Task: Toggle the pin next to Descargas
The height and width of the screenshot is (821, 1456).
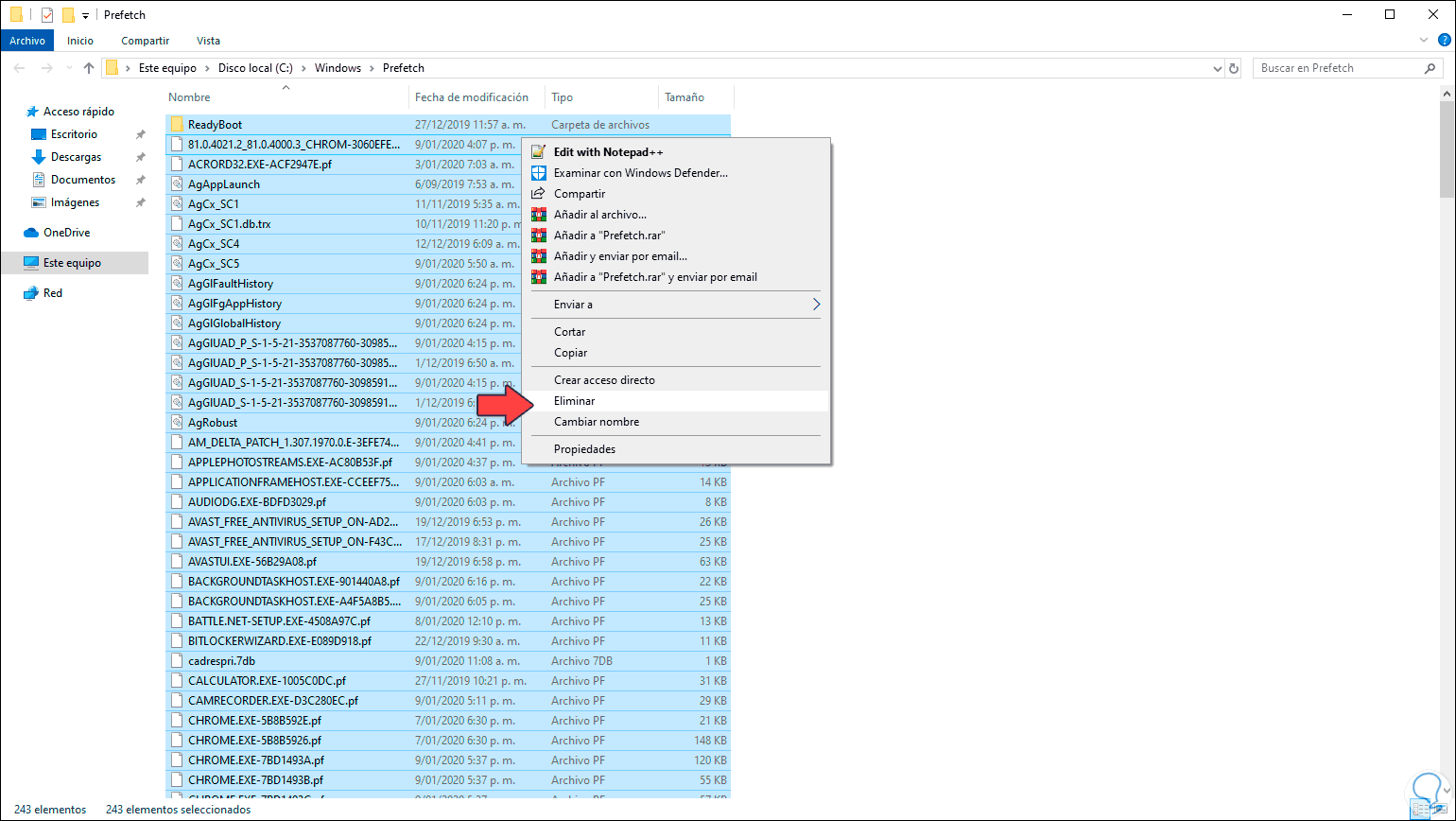Action: [x=140, y=157]
